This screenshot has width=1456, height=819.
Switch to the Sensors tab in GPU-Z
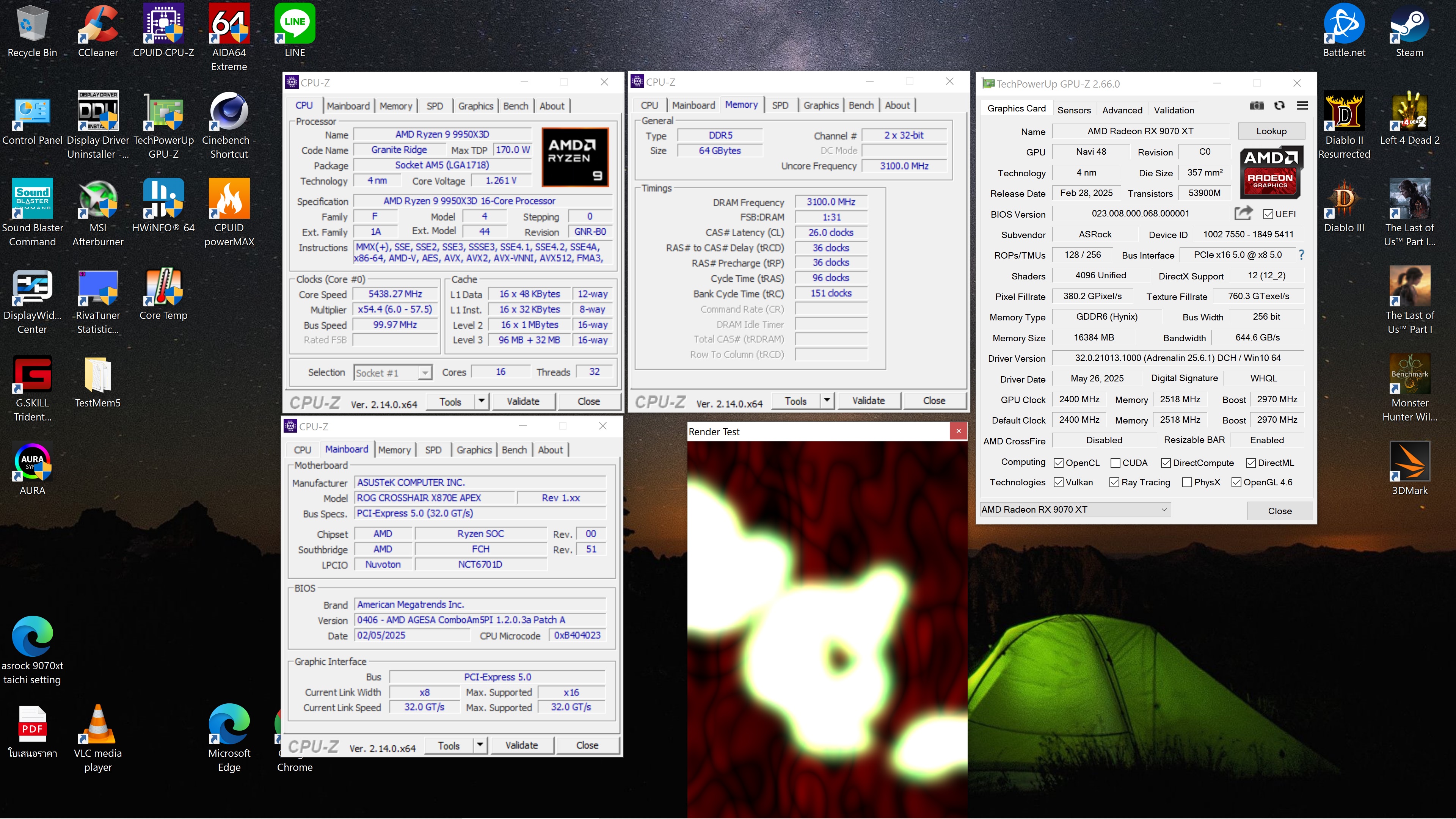pyautogui.click(x=1074, y=110)
